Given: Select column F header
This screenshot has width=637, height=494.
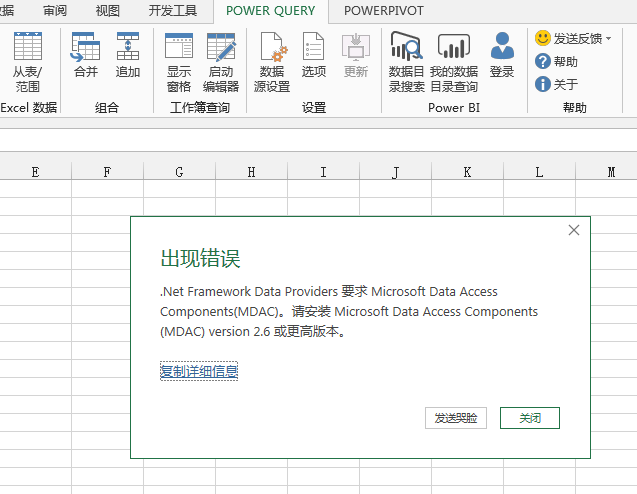Looking at the screenshot, I should (x=107, y=172).
